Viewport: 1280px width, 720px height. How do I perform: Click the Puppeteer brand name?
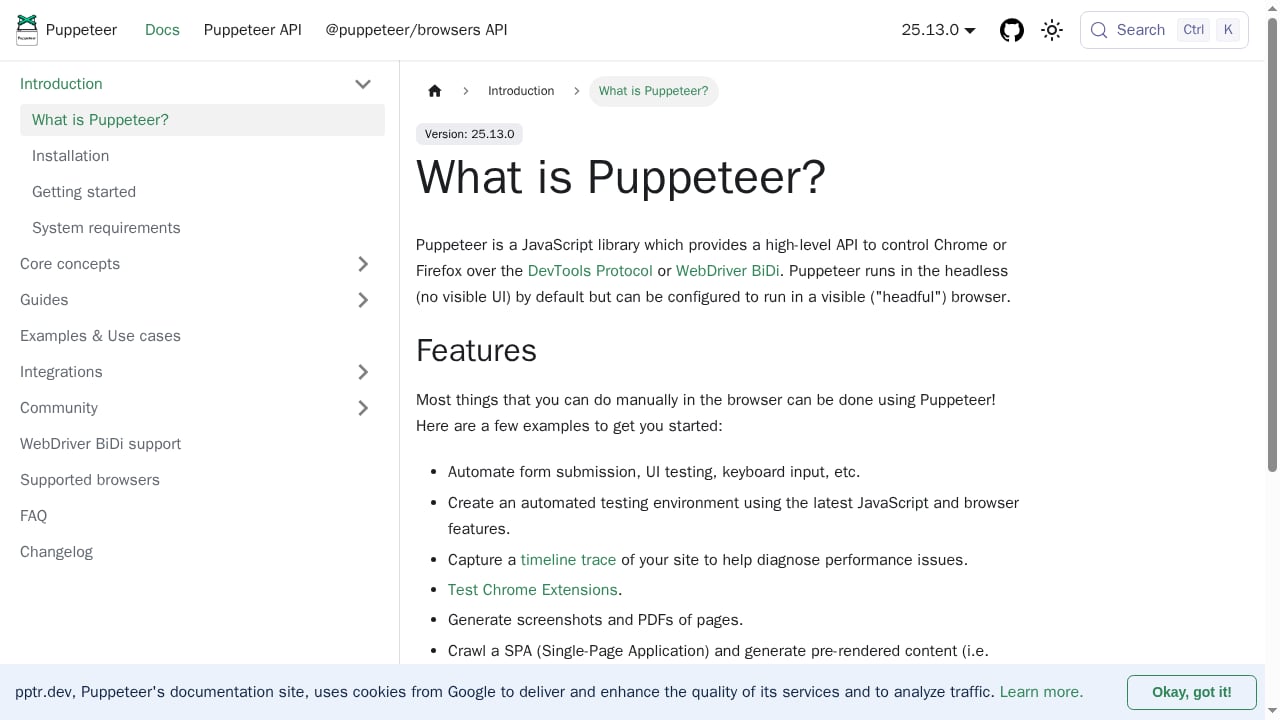(81, 30)
